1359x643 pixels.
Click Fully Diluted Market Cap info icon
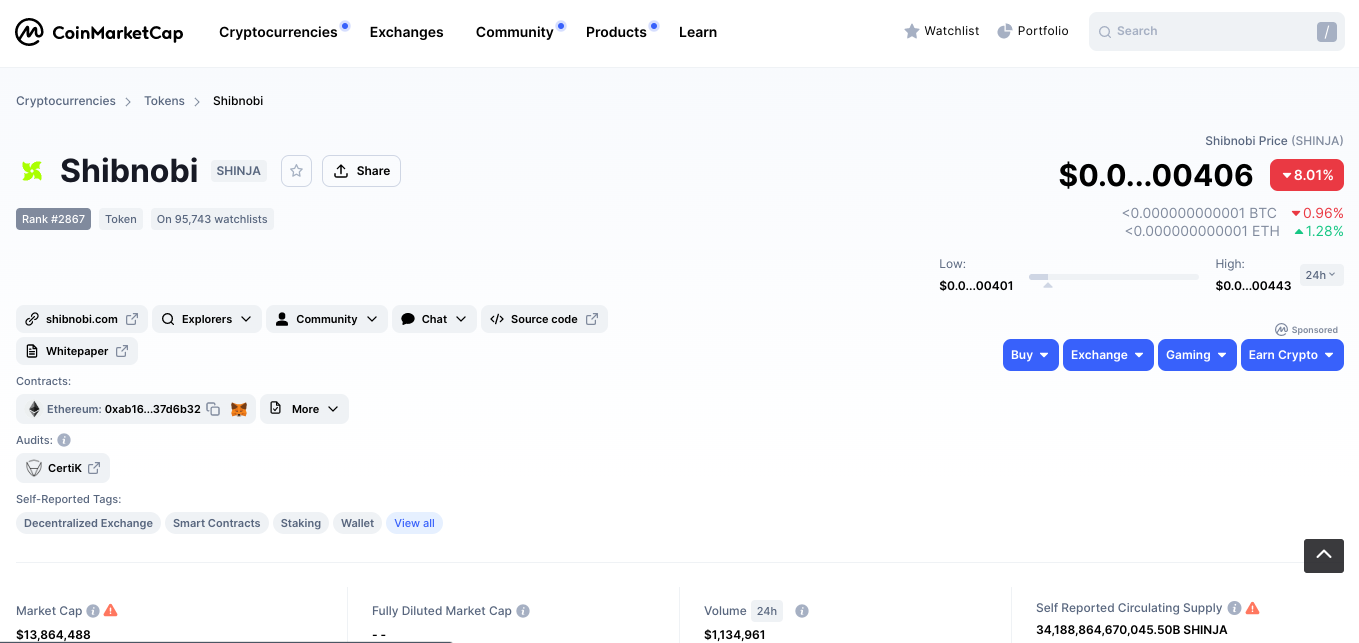[x=523, y=610]
